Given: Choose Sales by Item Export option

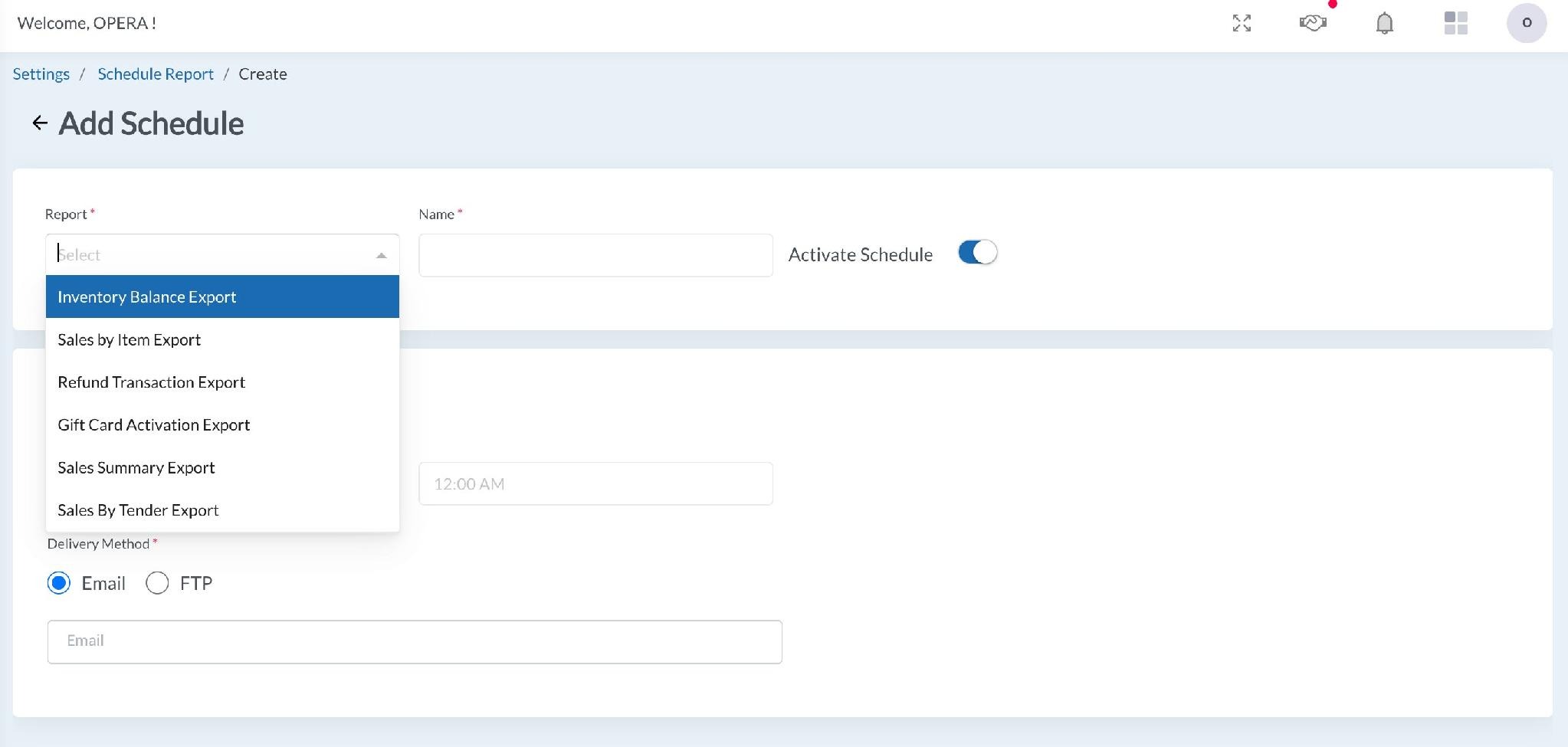Looking at the screenshot, I should point(222,339).
